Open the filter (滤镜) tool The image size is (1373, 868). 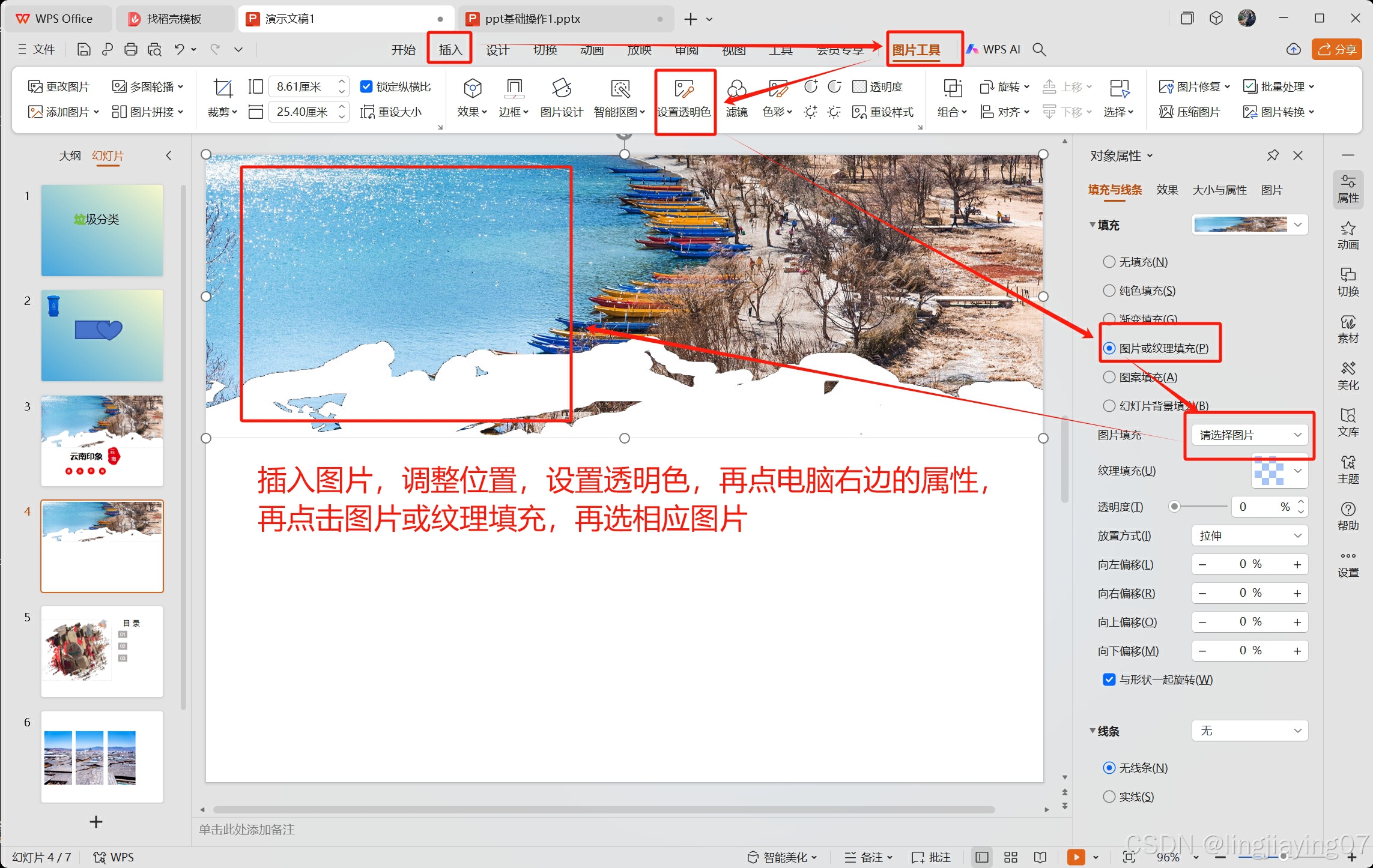pyautogui.click(x=736, y=89)
